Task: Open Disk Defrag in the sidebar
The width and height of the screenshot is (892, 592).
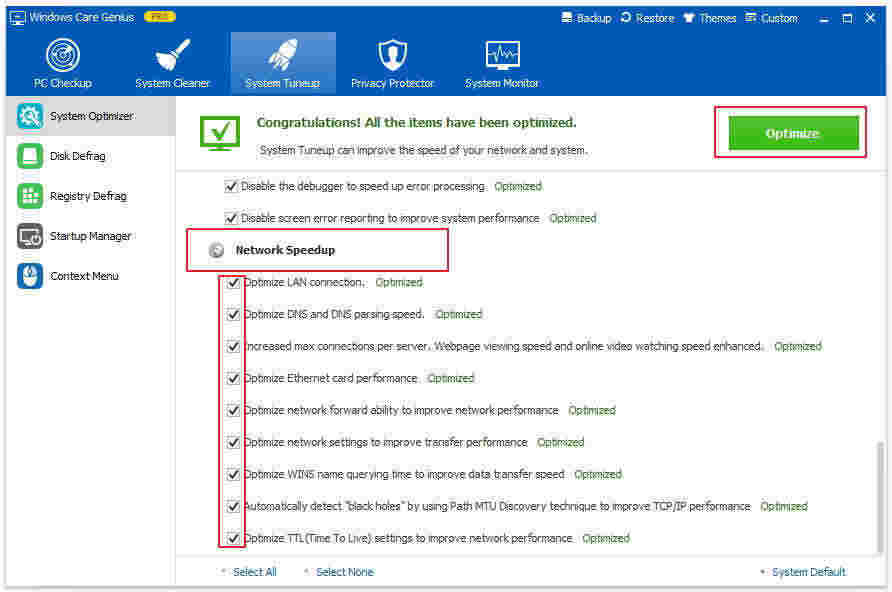Action: 91,156
